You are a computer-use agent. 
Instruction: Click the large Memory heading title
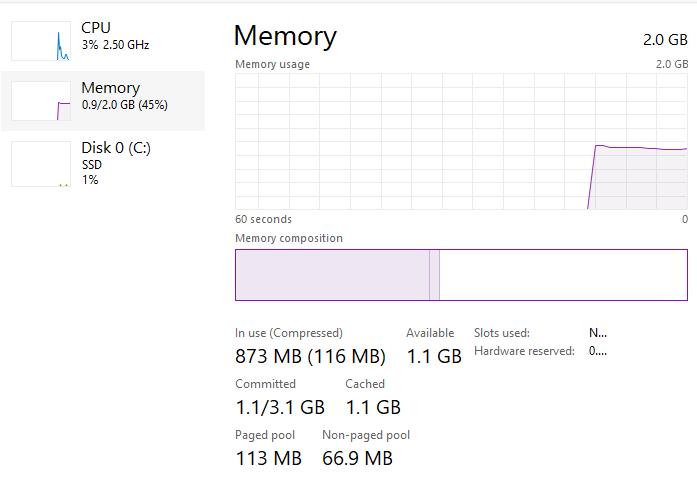[285, 36]
